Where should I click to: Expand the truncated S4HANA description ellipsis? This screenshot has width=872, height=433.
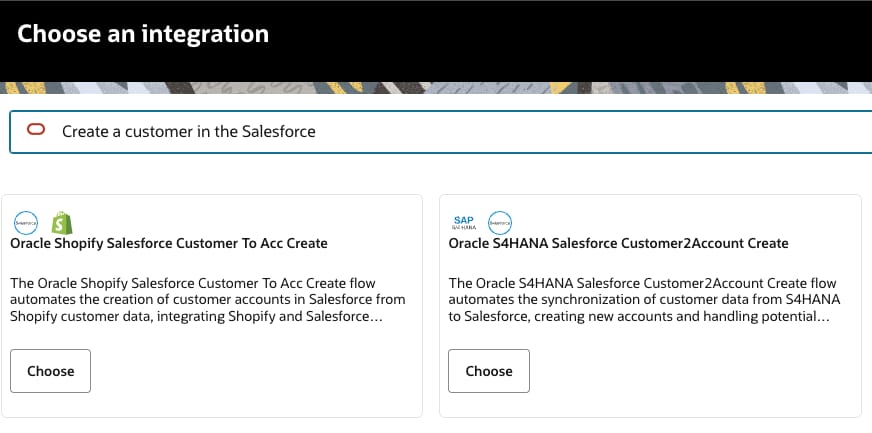(x=826, y=317)
